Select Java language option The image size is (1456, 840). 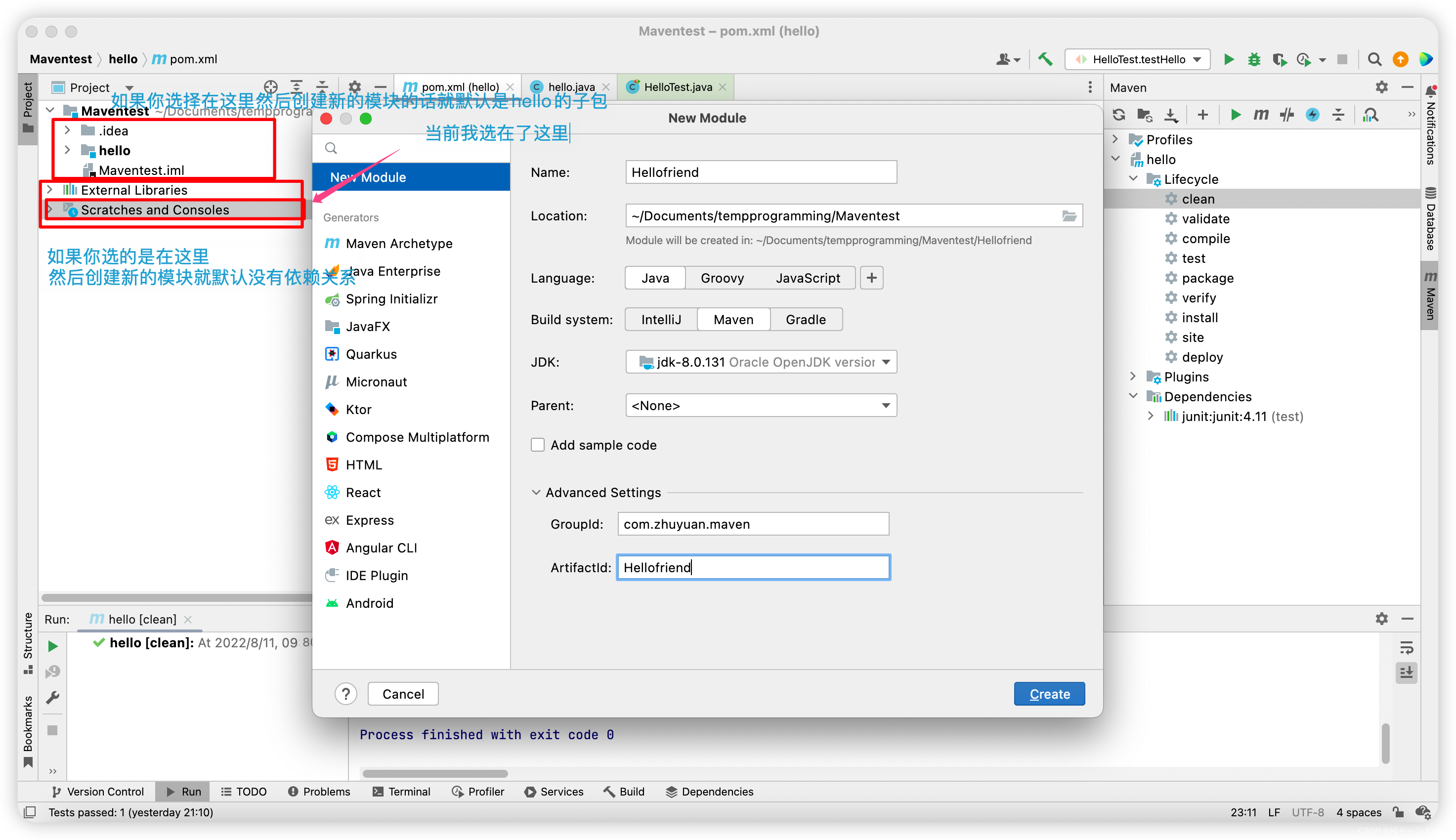655,278
